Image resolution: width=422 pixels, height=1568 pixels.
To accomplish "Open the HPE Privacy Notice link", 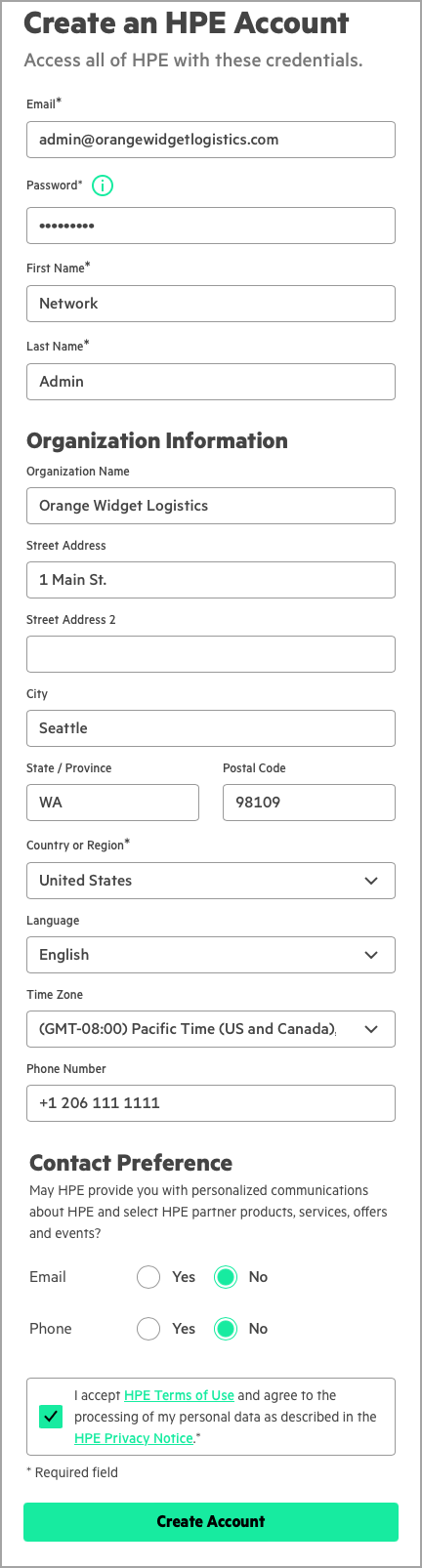I will coord(134,1438).
